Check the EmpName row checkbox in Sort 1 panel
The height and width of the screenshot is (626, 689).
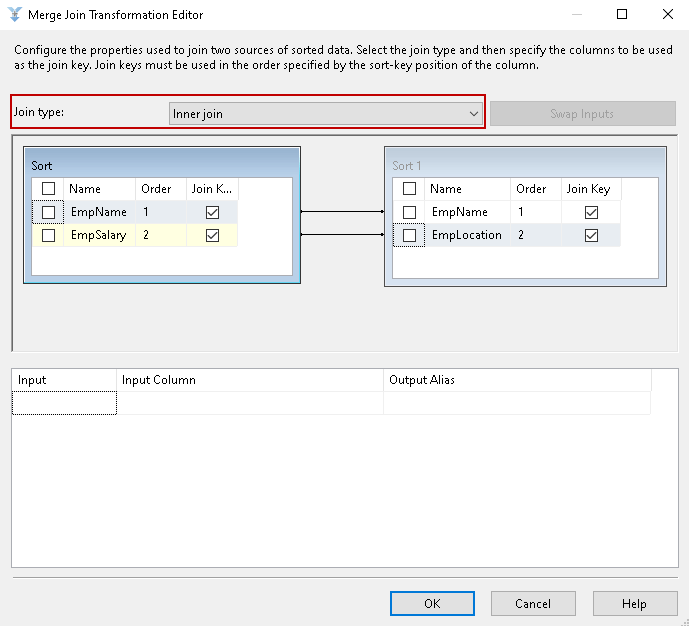pos(409,212)
